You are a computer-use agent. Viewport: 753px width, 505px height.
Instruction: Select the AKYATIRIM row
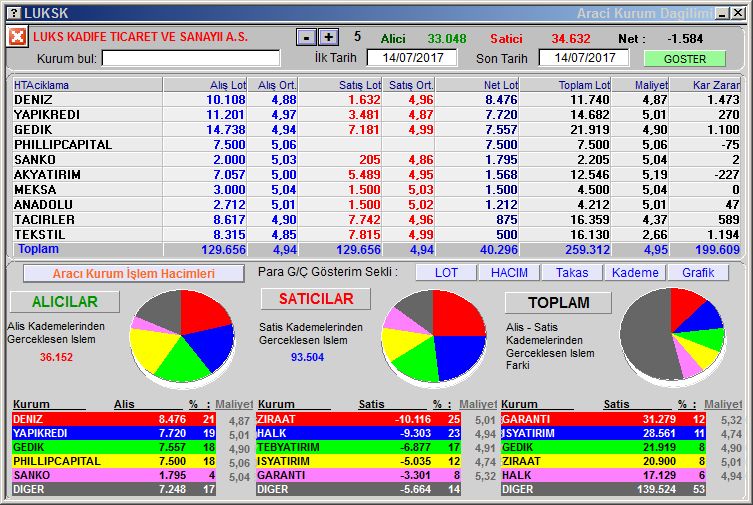coord(376,174)
